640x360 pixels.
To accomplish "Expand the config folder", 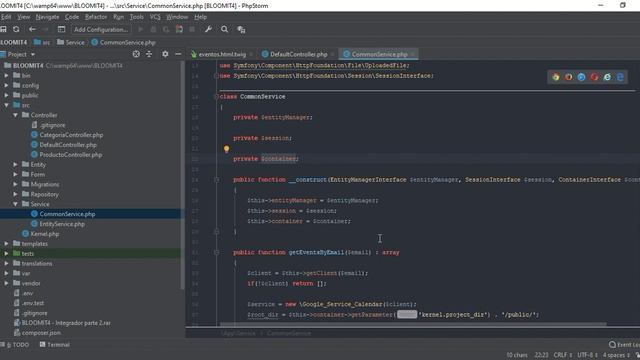I will click(7, 85).
